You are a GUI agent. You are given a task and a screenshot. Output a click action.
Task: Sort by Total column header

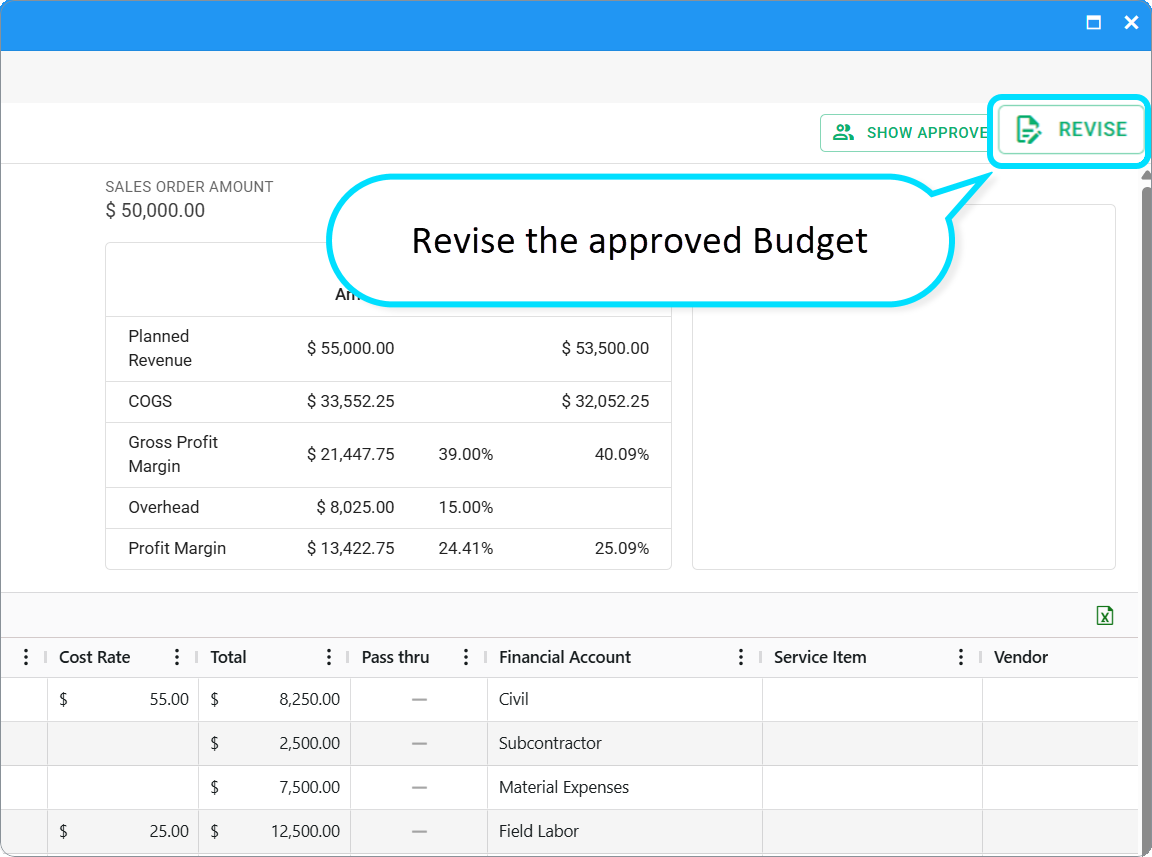(x=228, y=657)
